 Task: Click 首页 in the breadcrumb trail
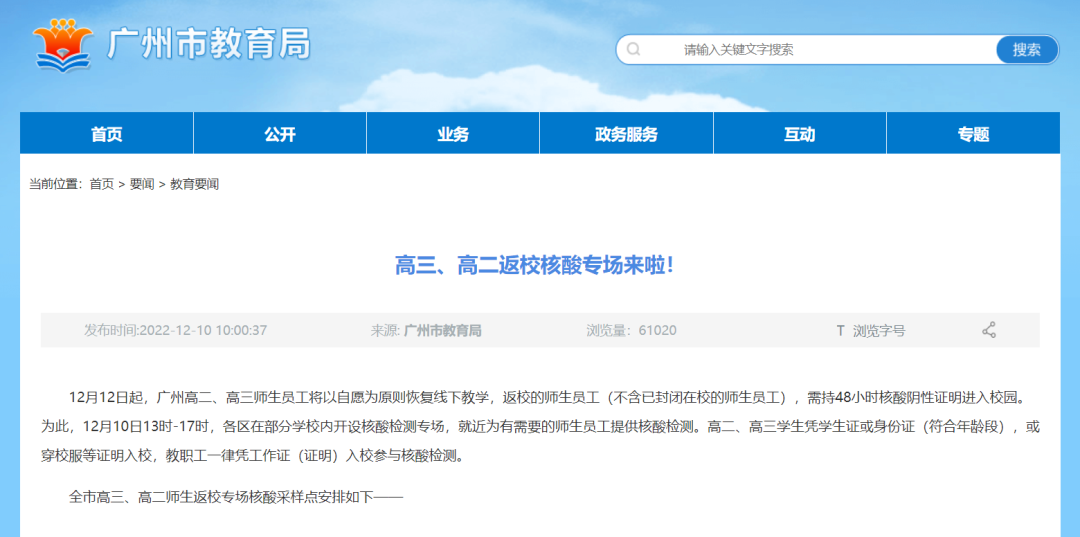[102, 185]
